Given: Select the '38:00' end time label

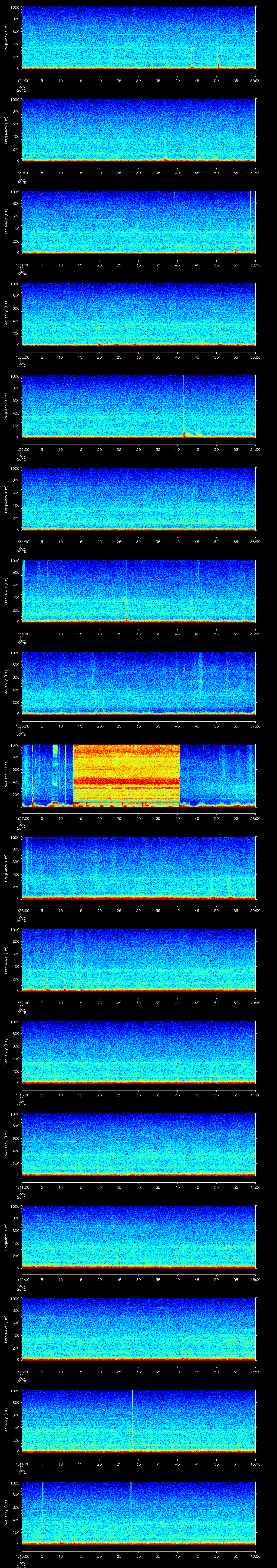Looking at the screenshot, I should [255, 819].
